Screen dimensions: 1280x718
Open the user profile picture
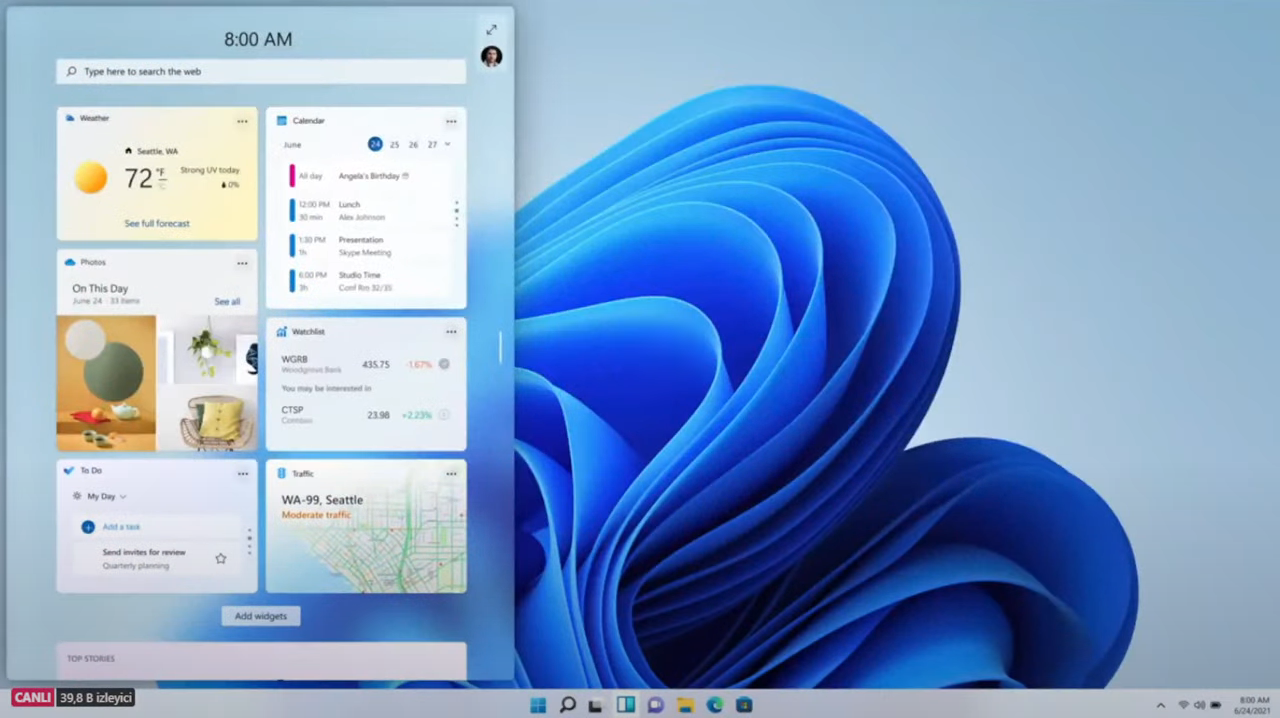pyautogui.click(x=491, y=56)
